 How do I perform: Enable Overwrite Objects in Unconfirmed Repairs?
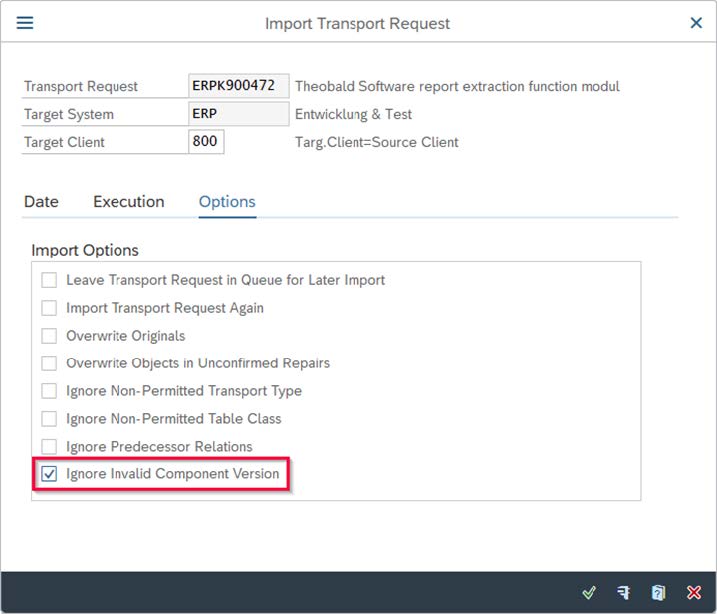tap(49, 363)
